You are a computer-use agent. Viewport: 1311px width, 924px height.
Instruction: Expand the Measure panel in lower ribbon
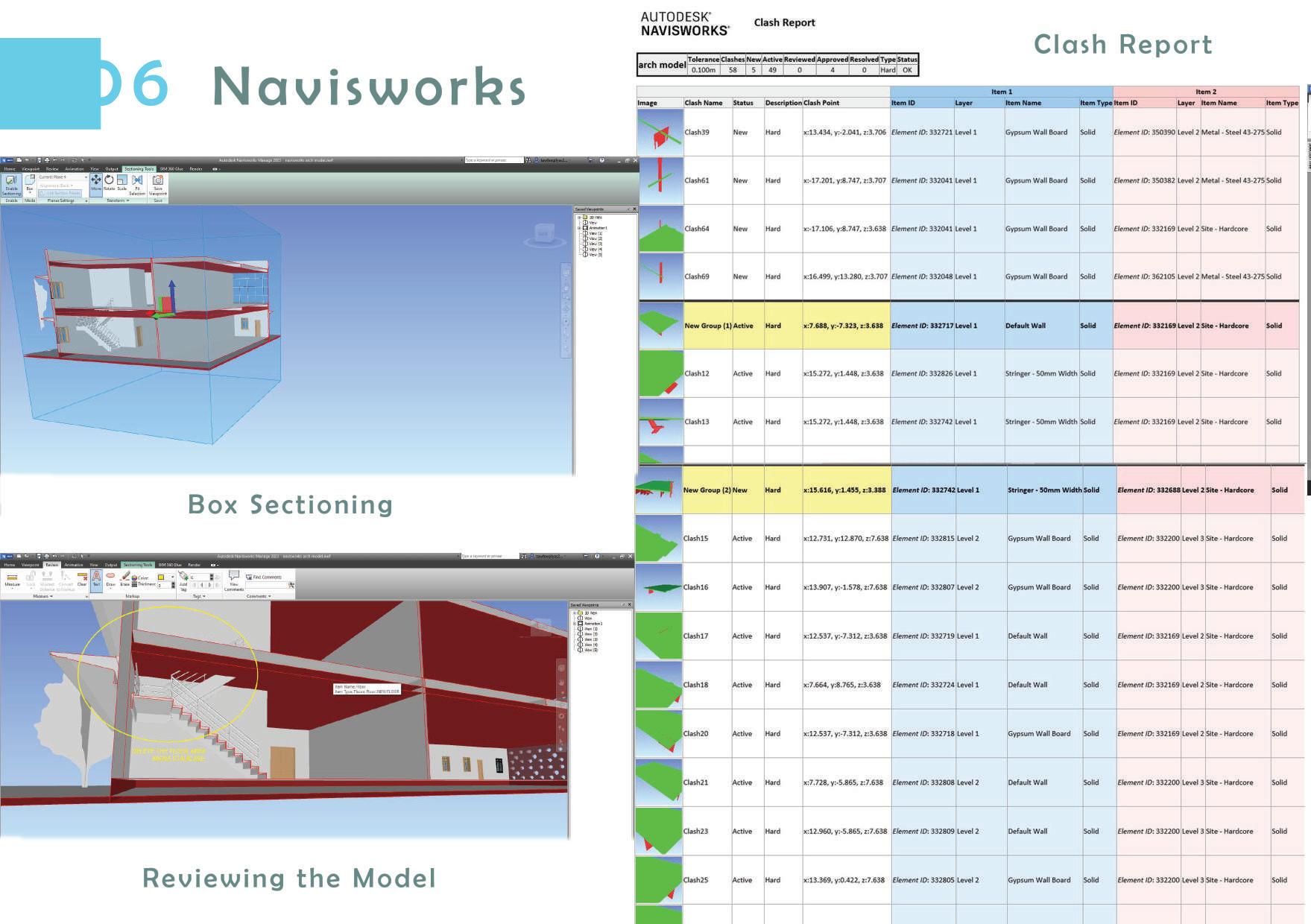(x=42, y=596)
